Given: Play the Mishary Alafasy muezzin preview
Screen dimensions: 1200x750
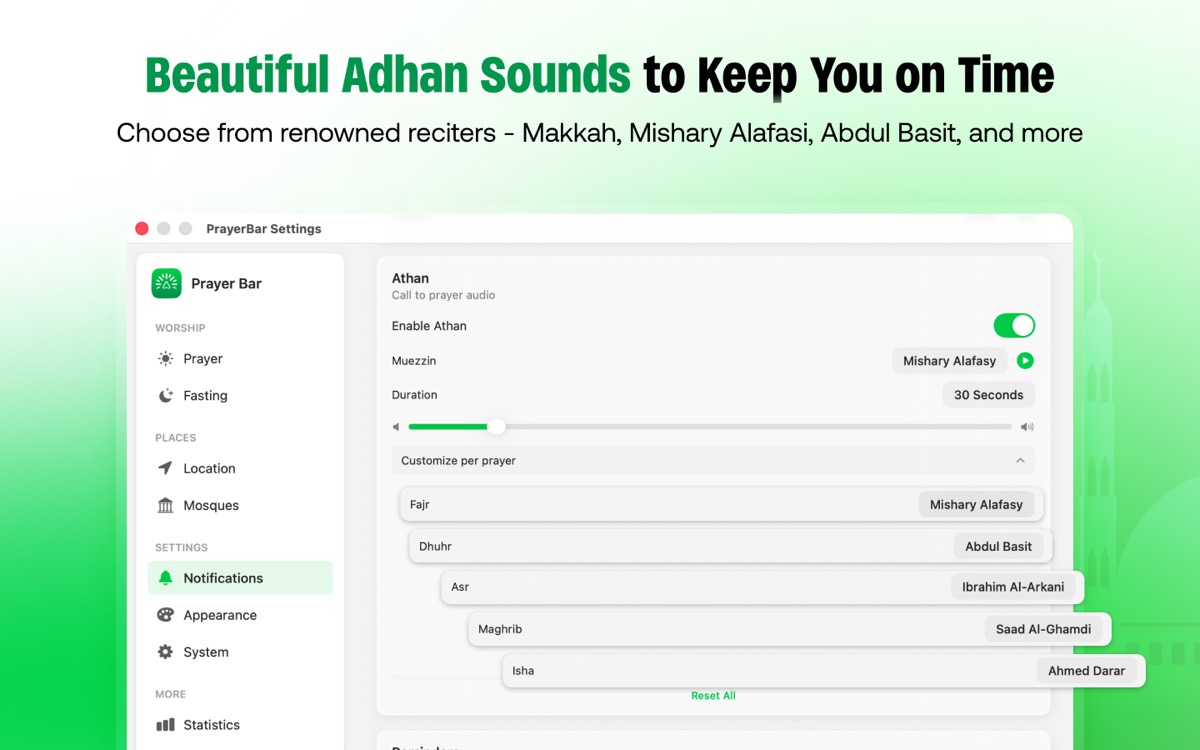Looking at the screenshot, I should click(1025, 361).
